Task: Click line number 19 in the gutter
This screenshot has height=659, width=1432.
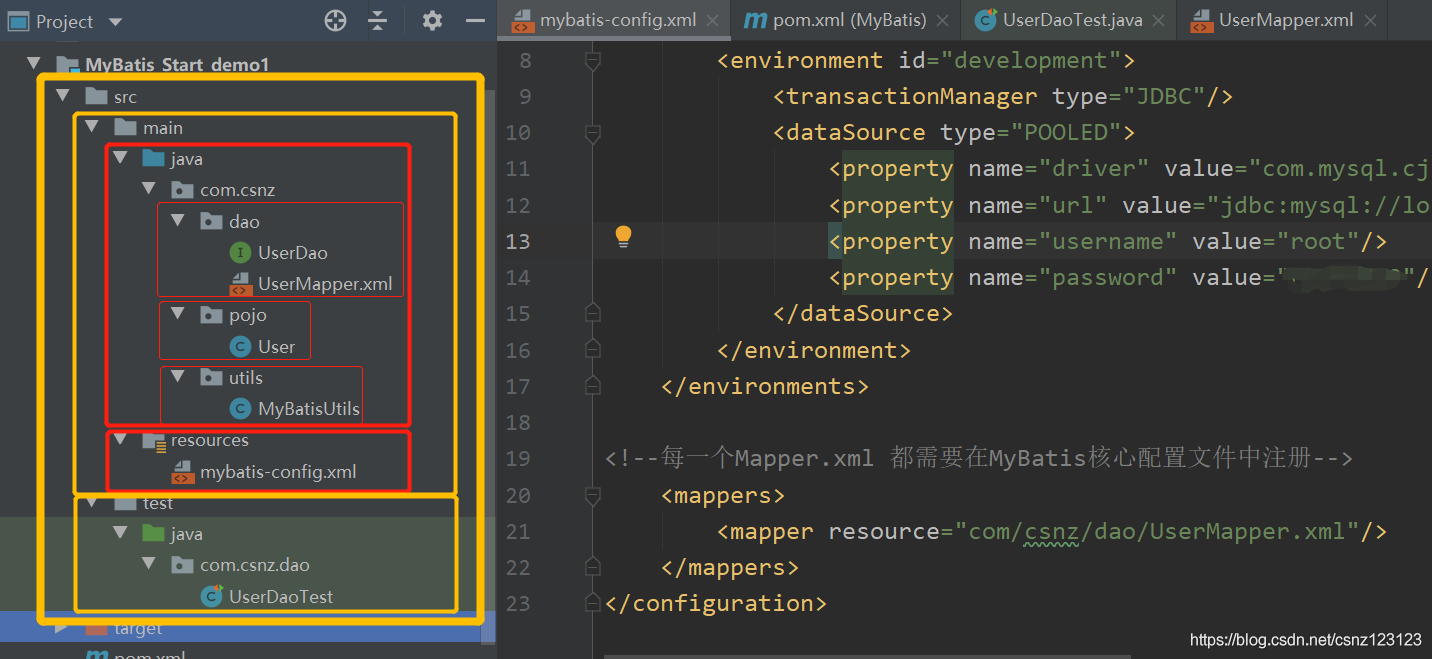Action: click(x=518, y=459)
